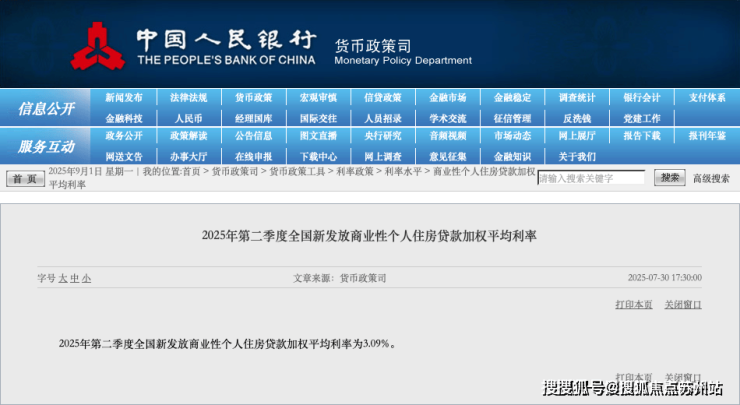Open the 宏观审慎 menu item
740x405 pixels.
click(318, 98)
